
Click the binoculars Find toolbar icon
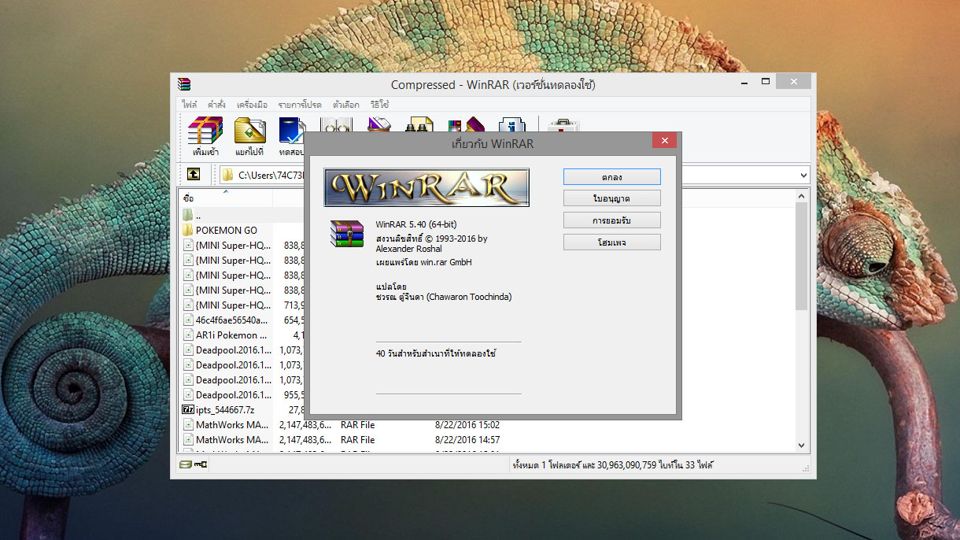coord(419,124)
